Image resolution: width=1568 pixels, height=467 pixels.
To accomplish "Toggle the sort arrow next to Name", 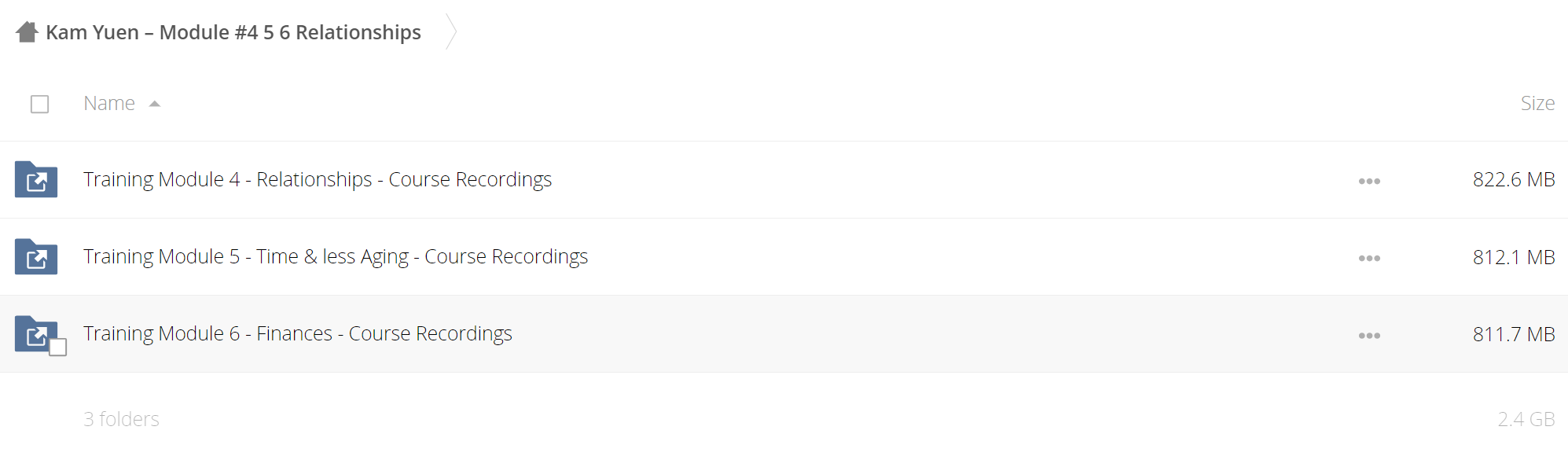I will [x=155, y=104].
